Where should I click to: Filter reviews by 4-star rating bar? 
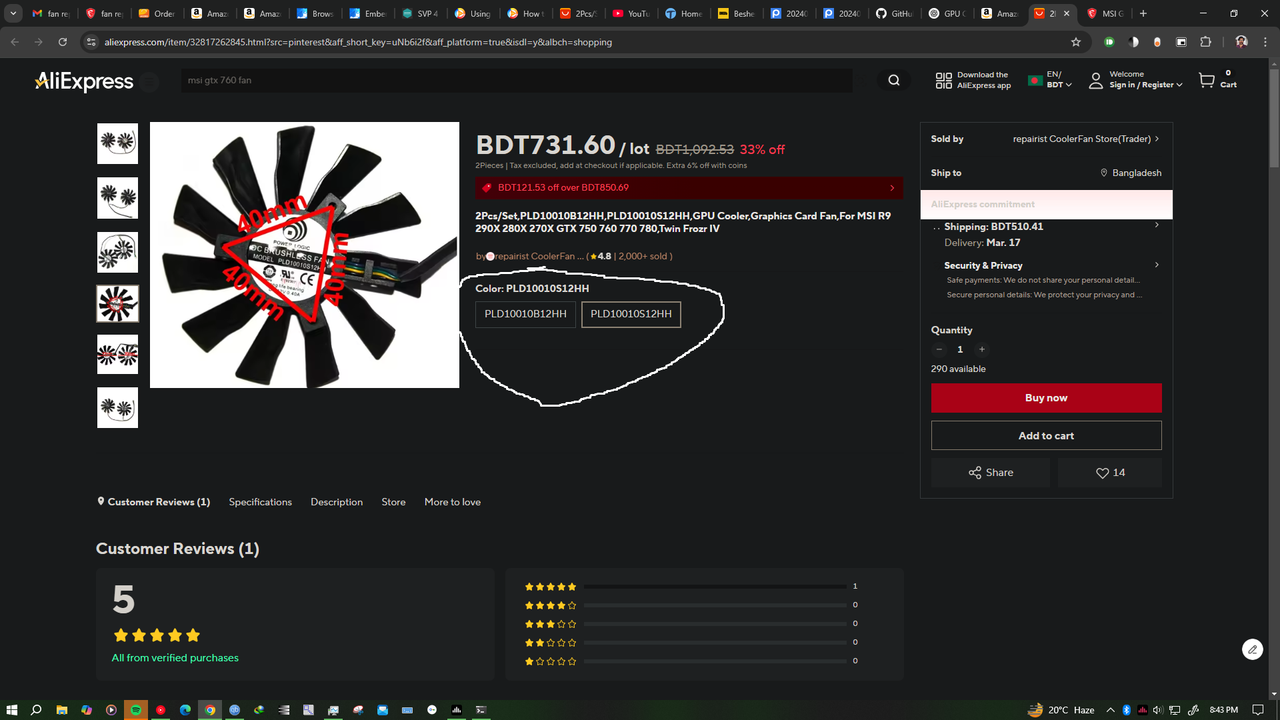[x=716, y=605]
